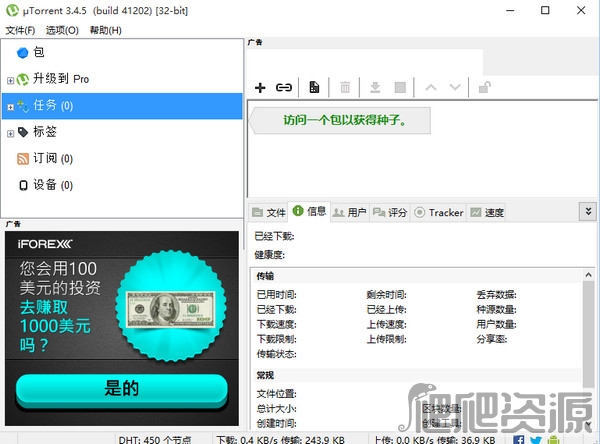Click the 上传 speed status bar entry

click(435, 440)
